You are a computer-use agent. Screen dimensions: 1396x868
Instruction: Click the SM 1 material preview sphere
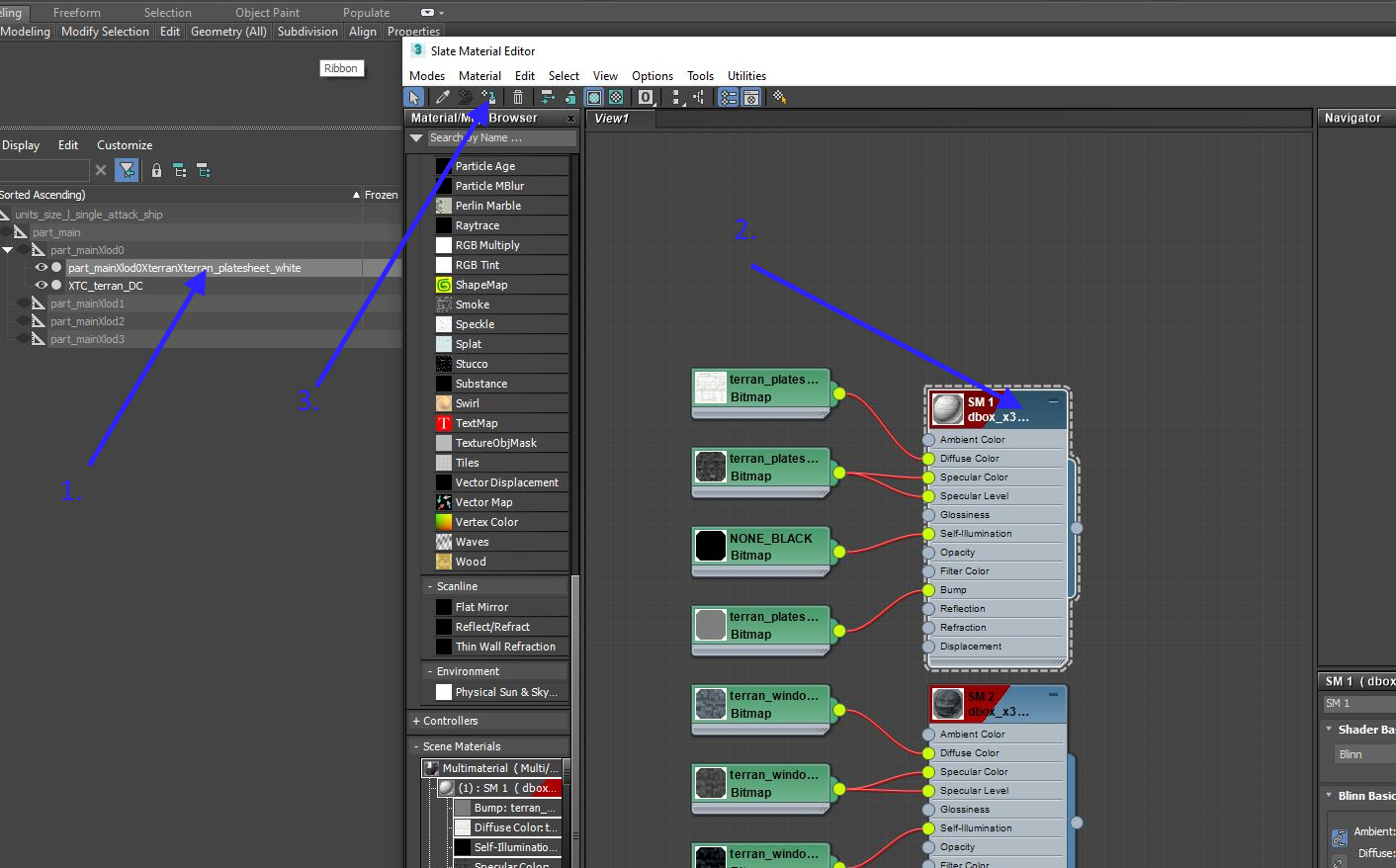[x=948, y=409]
